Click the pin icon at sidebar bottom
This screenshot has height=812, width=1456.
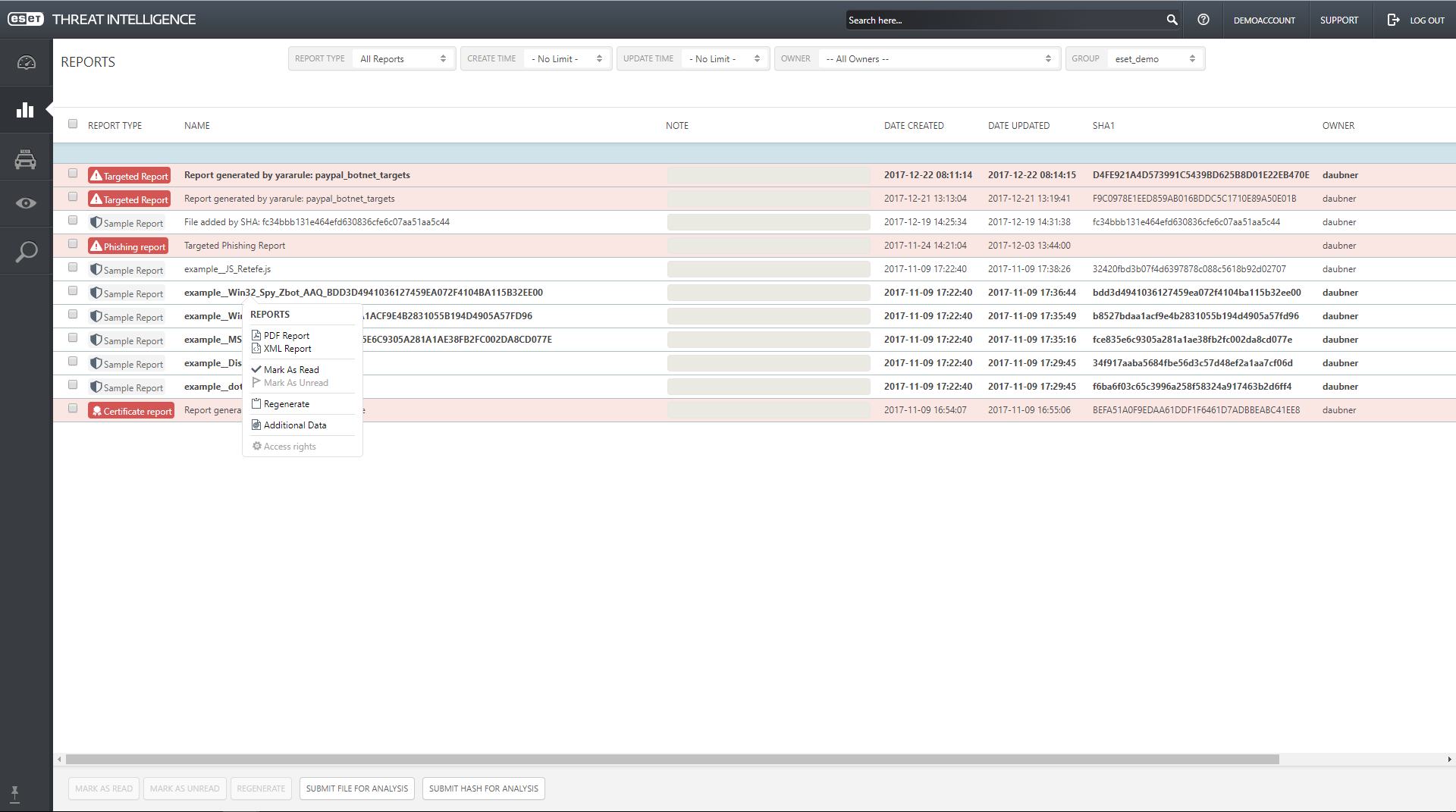pos(14,794)
